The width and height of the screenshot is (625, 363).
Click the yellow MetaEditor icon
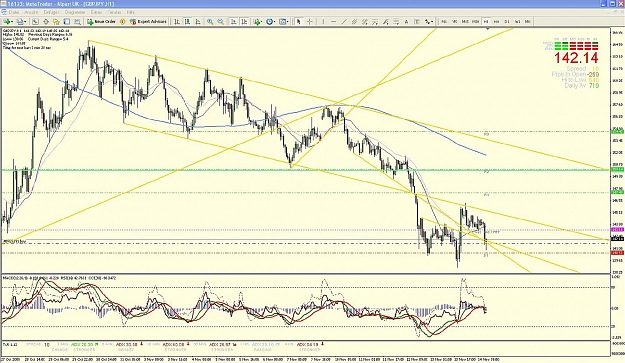point(123,22)
